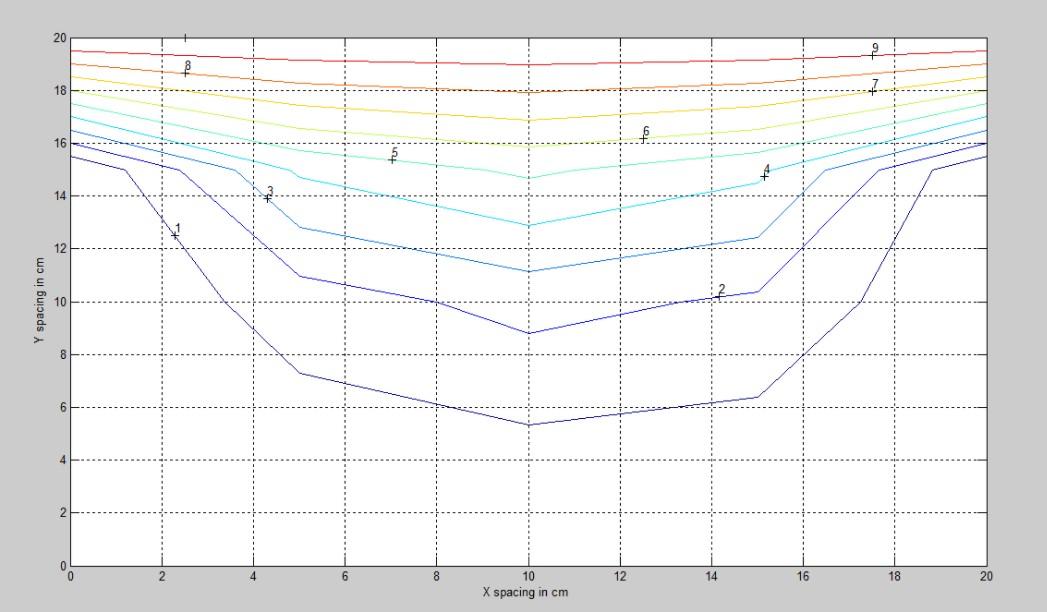Click the x-axis tick label 0
The image size is (1047, 612).
(x=71, y=577)
